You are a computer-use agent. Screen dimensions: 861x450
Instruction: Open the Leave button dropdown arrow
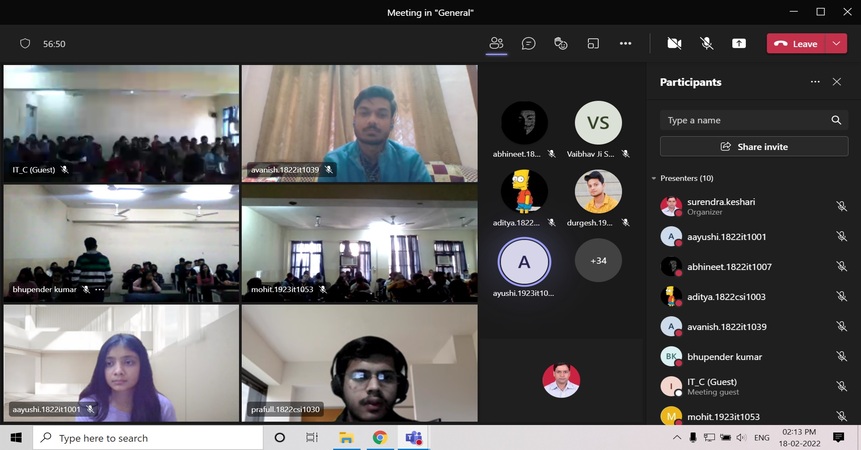[x=837, y=44]
